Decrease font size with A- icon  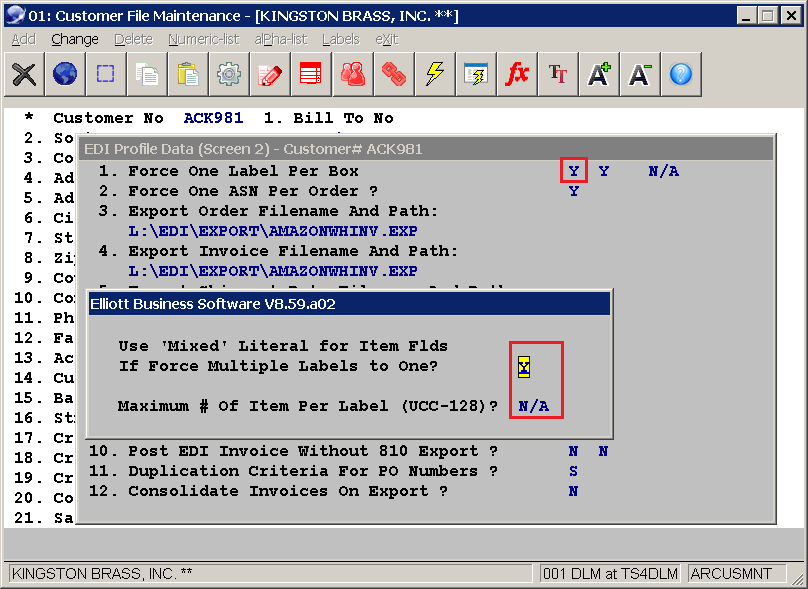pyautogui.click(x=639, y=74)
